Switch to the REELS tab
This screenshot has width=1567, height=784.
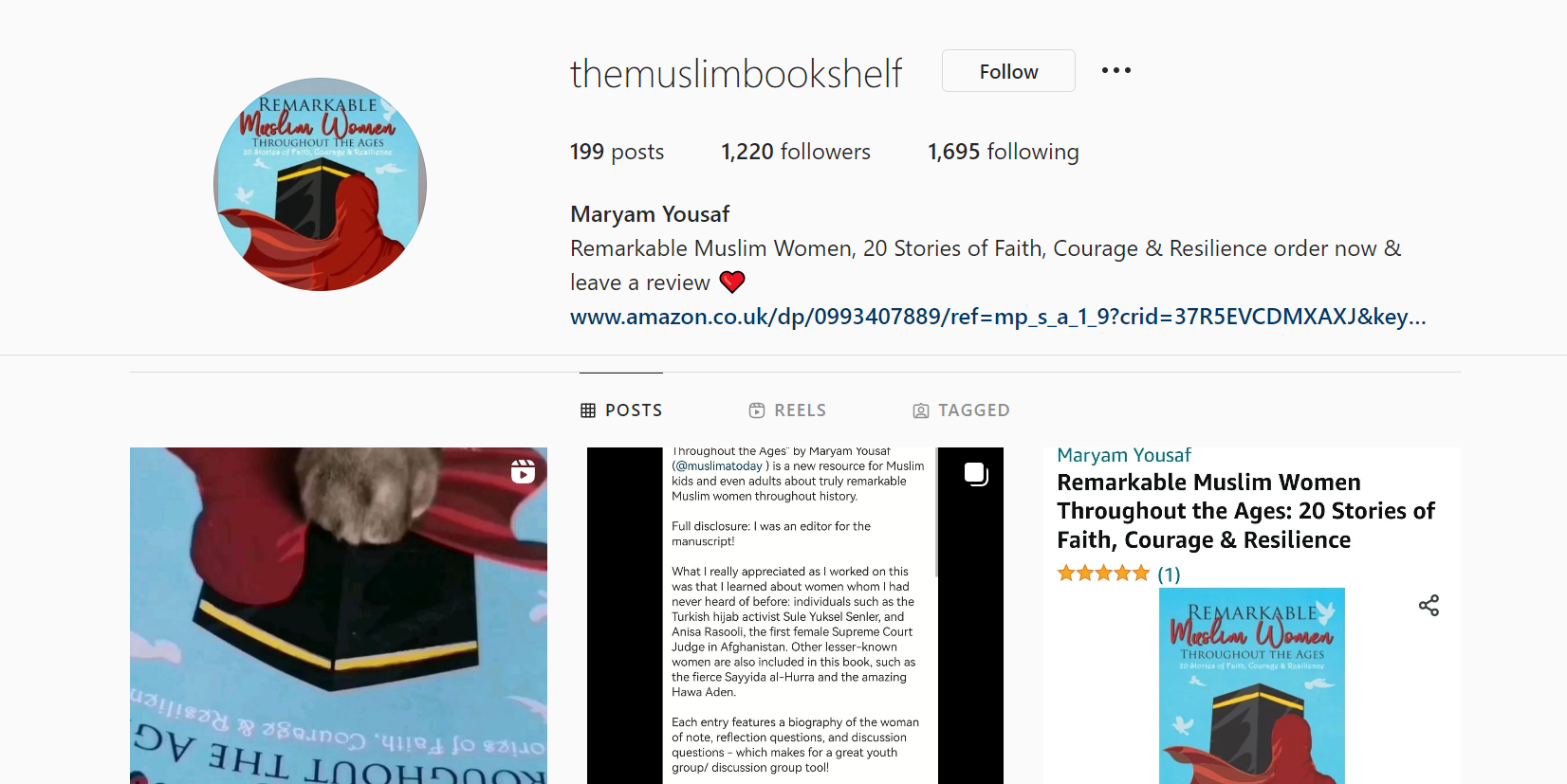coord(787,410)
